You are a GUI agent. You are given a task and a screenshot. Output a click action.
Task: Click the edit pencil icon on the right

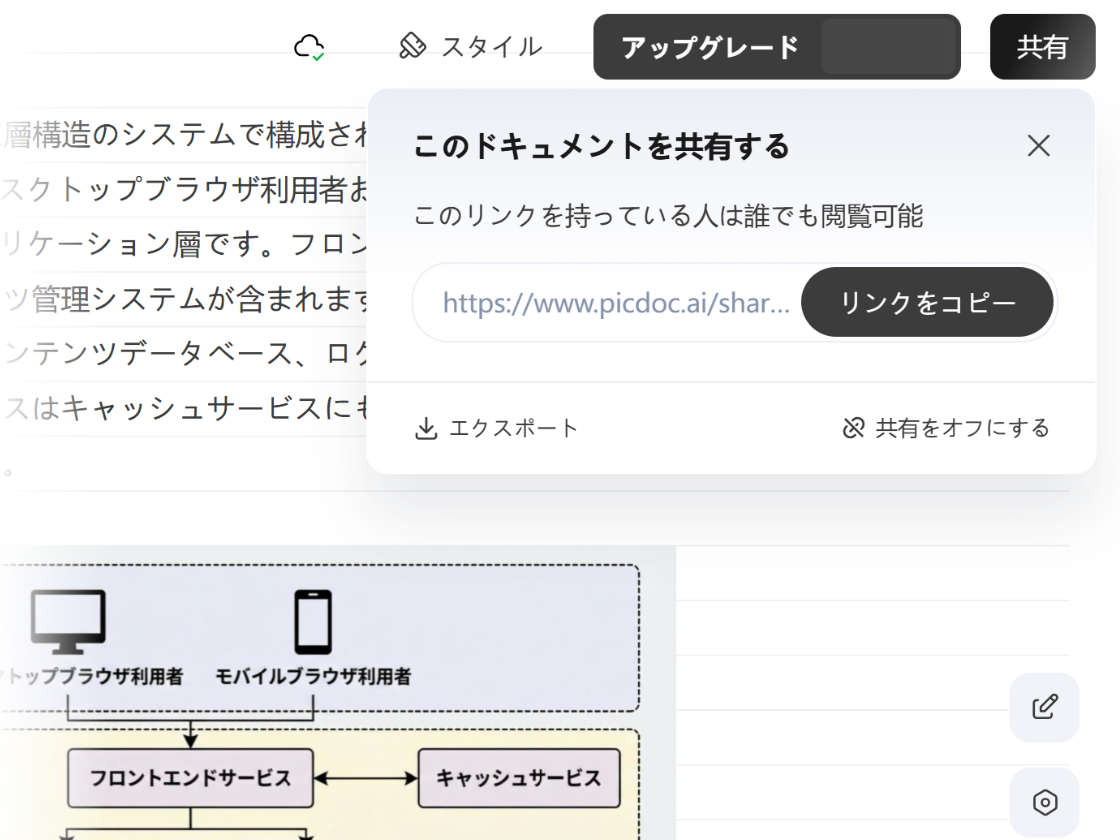[x=1044, y=707]
